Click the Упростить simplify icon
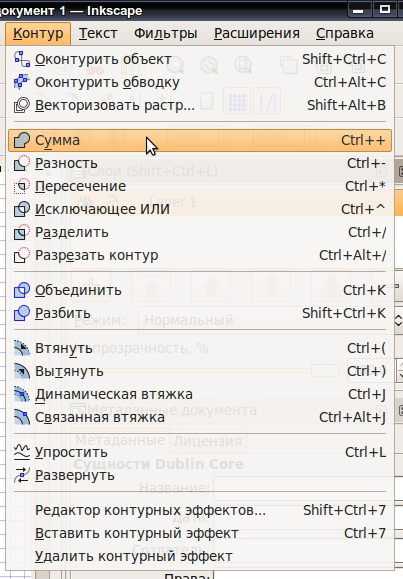This screenshot has height=579, width=403. point(21,452)
